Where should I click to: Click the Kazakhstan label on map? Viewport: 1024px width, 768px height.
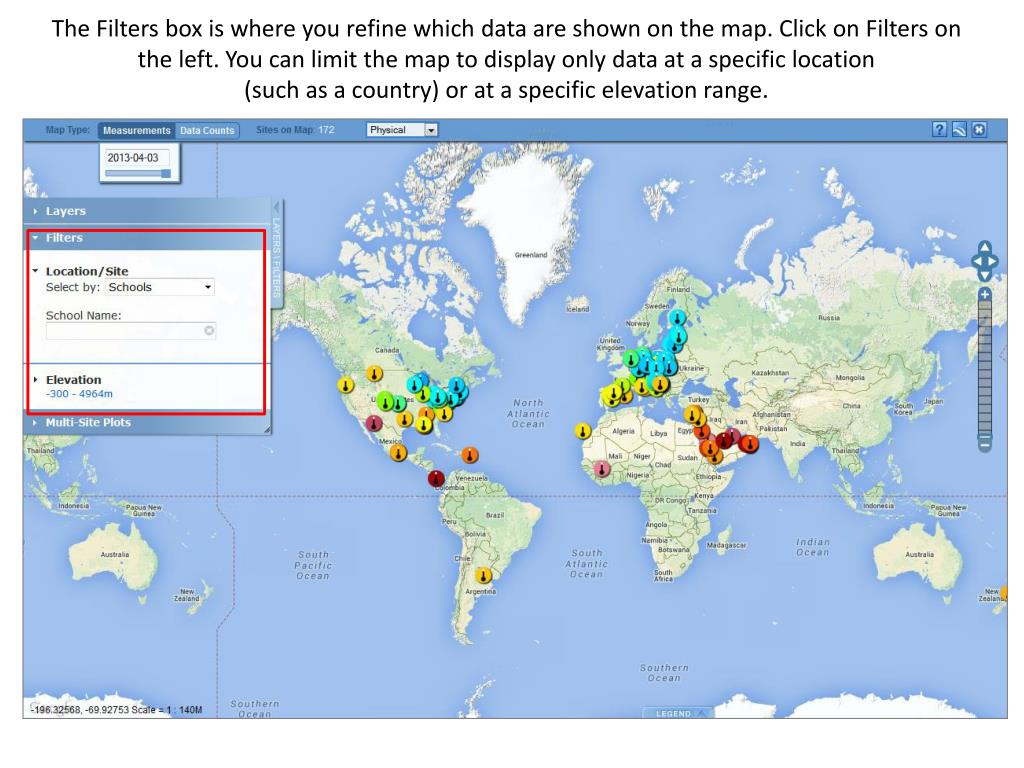click(x=770, y=372)
